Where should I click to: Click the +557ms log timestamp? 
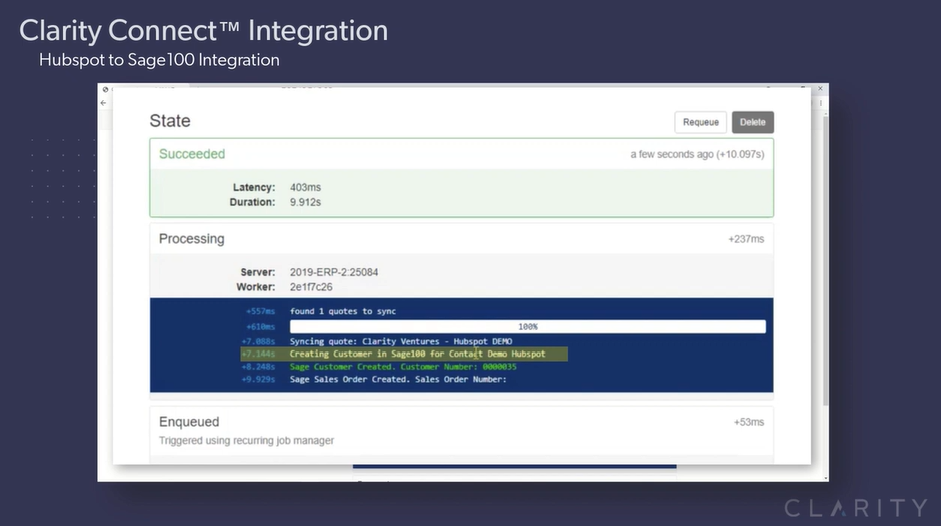(260, 312)
